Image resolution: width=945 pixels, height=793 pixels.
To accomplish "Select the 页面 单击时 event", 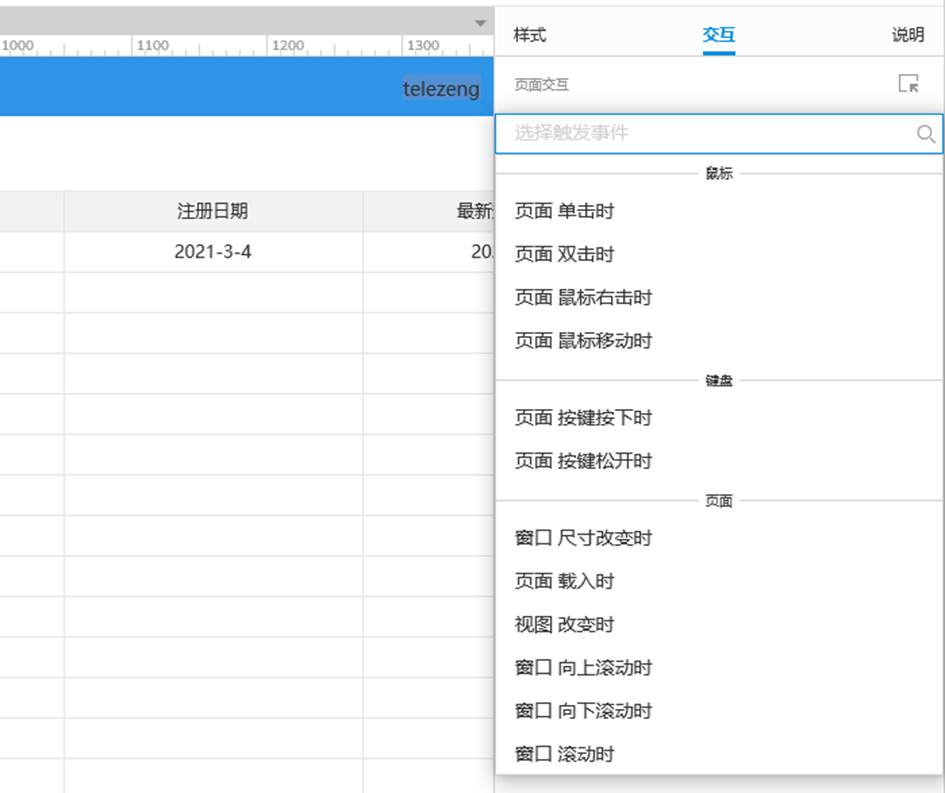I will (718, 211).
